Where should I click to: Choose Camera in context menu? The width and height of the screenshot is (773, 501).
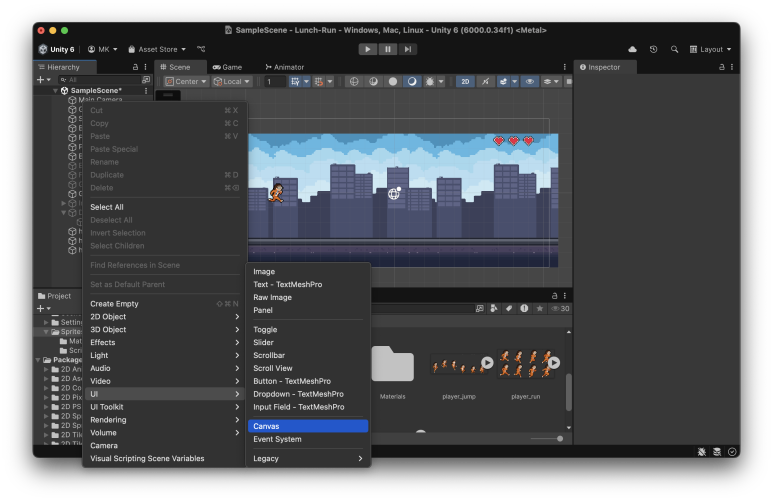165,445
